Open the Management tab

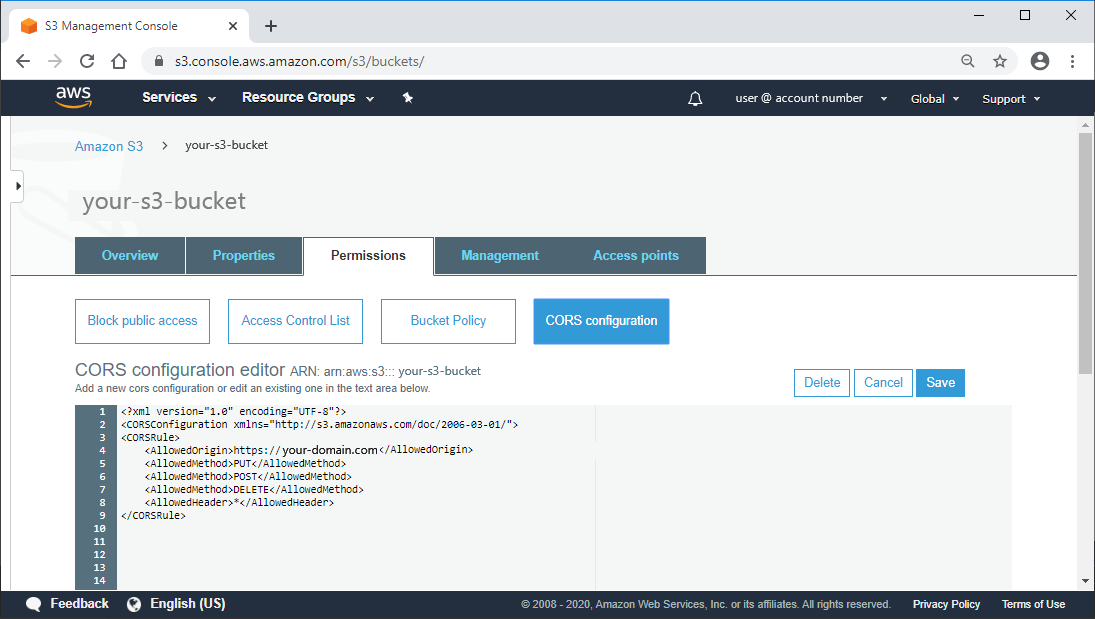pyautogui.click(x=500, y=256)
